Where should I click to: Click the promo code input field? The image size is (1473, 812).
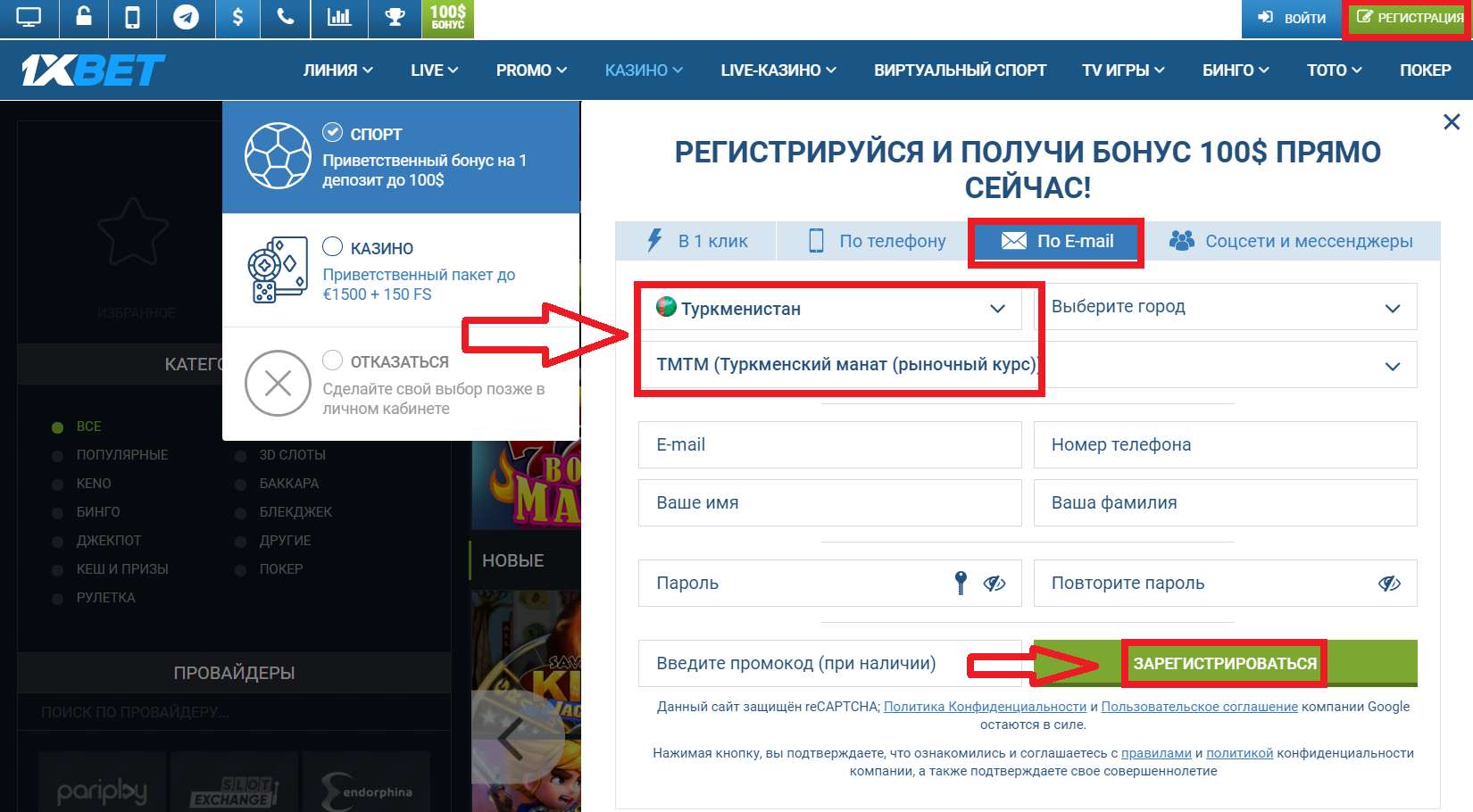pyautogui.click(x=830, y=663)
